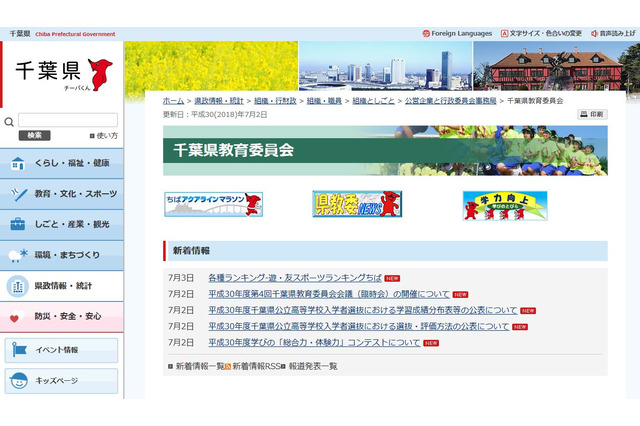
Task: Click the イベント情報 button
Action: click(x=61, y=350)
